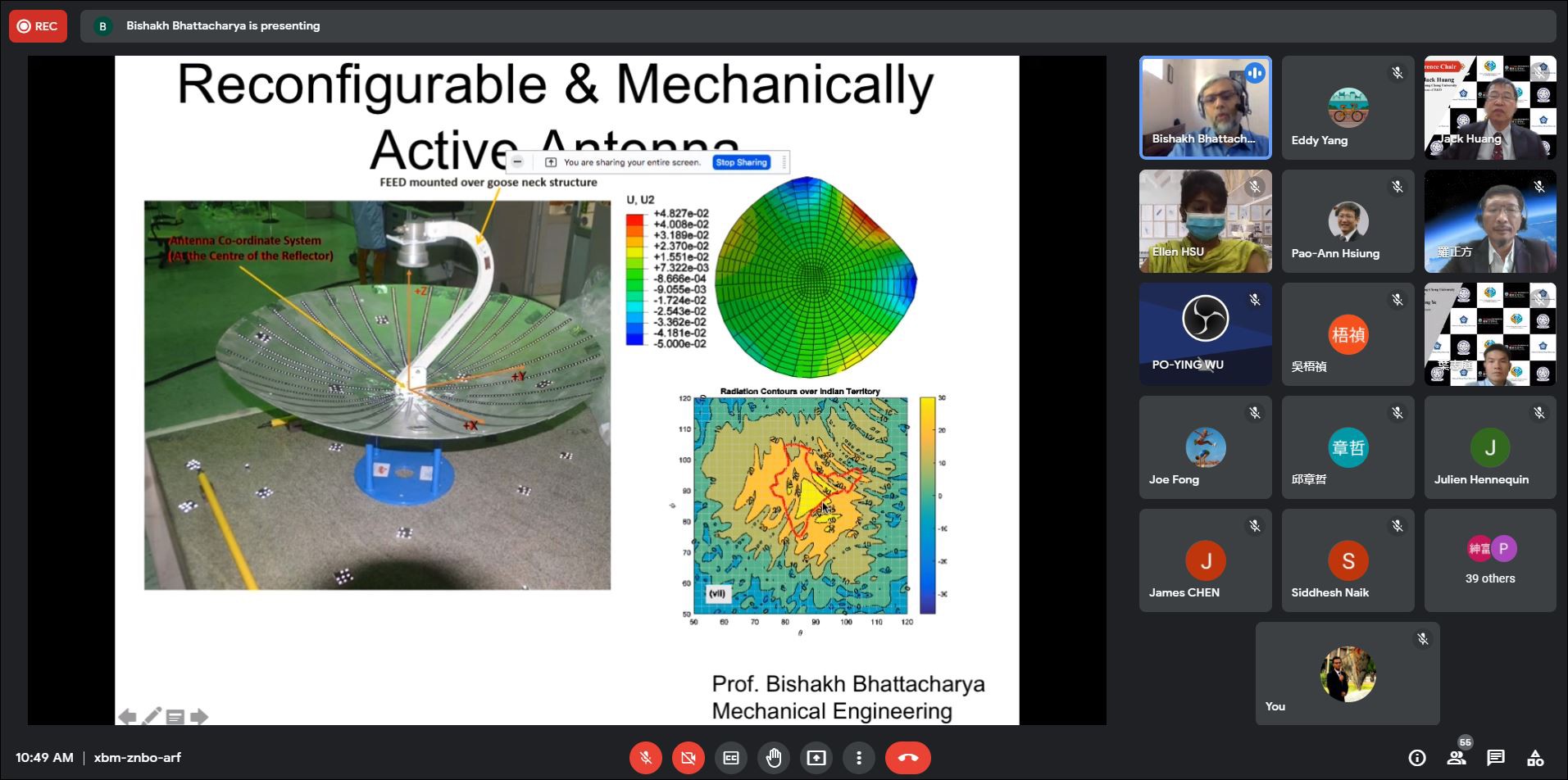Expand the 39 others participant tile
Viewport: 1568px width, 780px height.
point(1489,560)
